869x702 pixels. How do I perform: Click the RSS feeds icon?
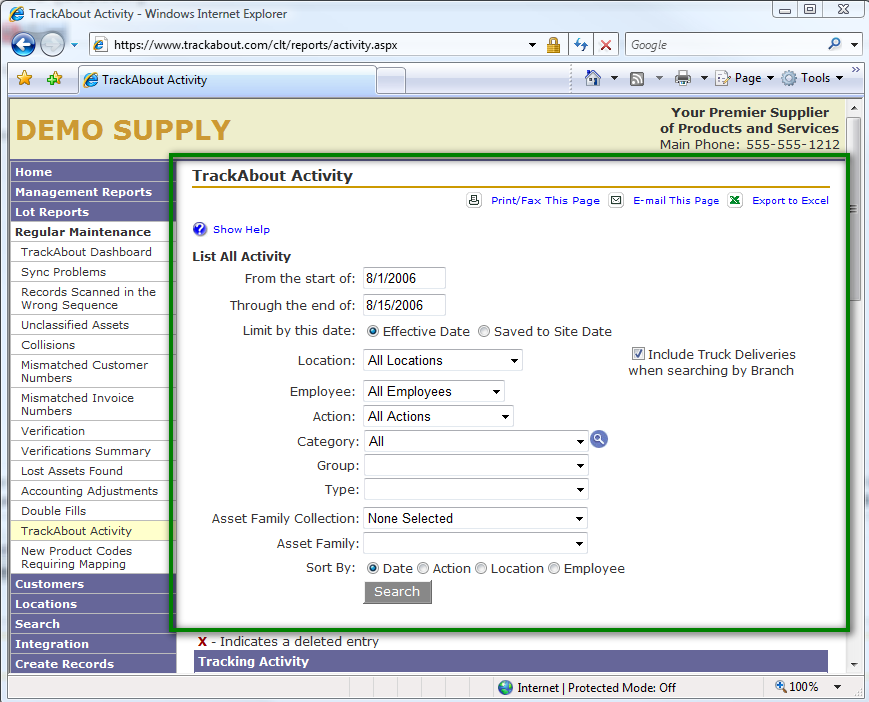tap(637, 79)
